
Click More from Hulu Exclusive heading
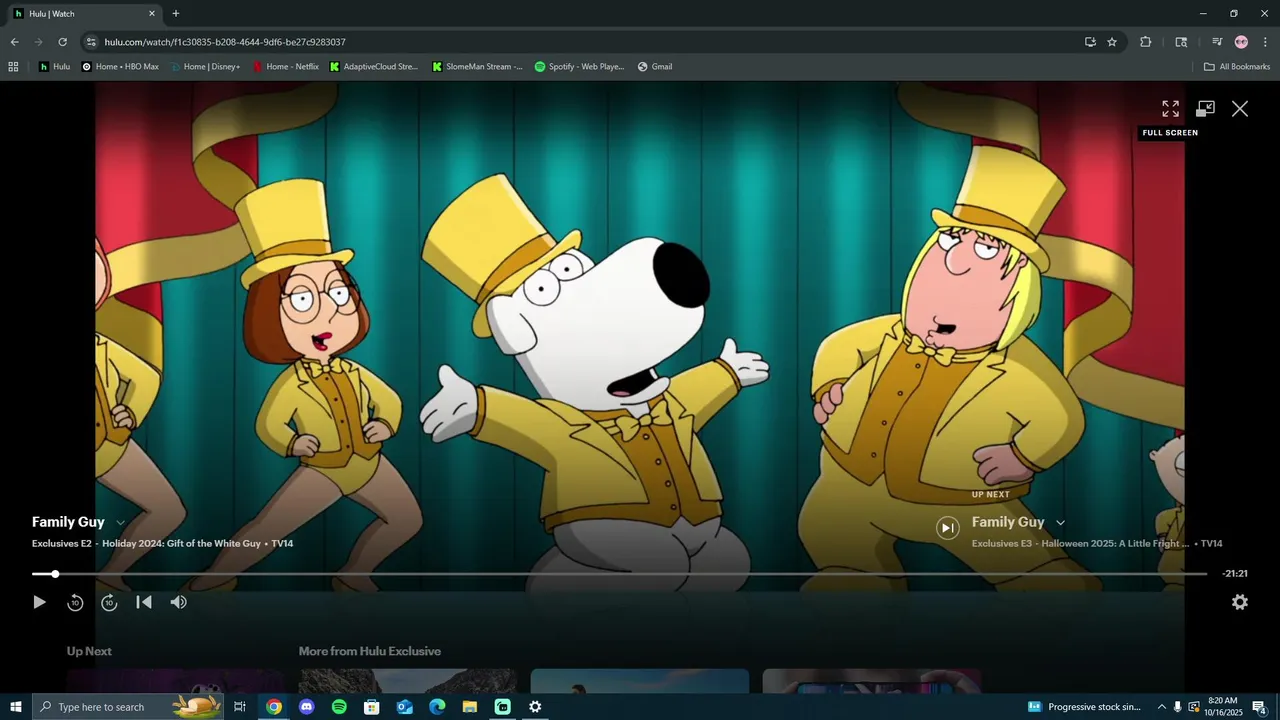tap(370, 651)
